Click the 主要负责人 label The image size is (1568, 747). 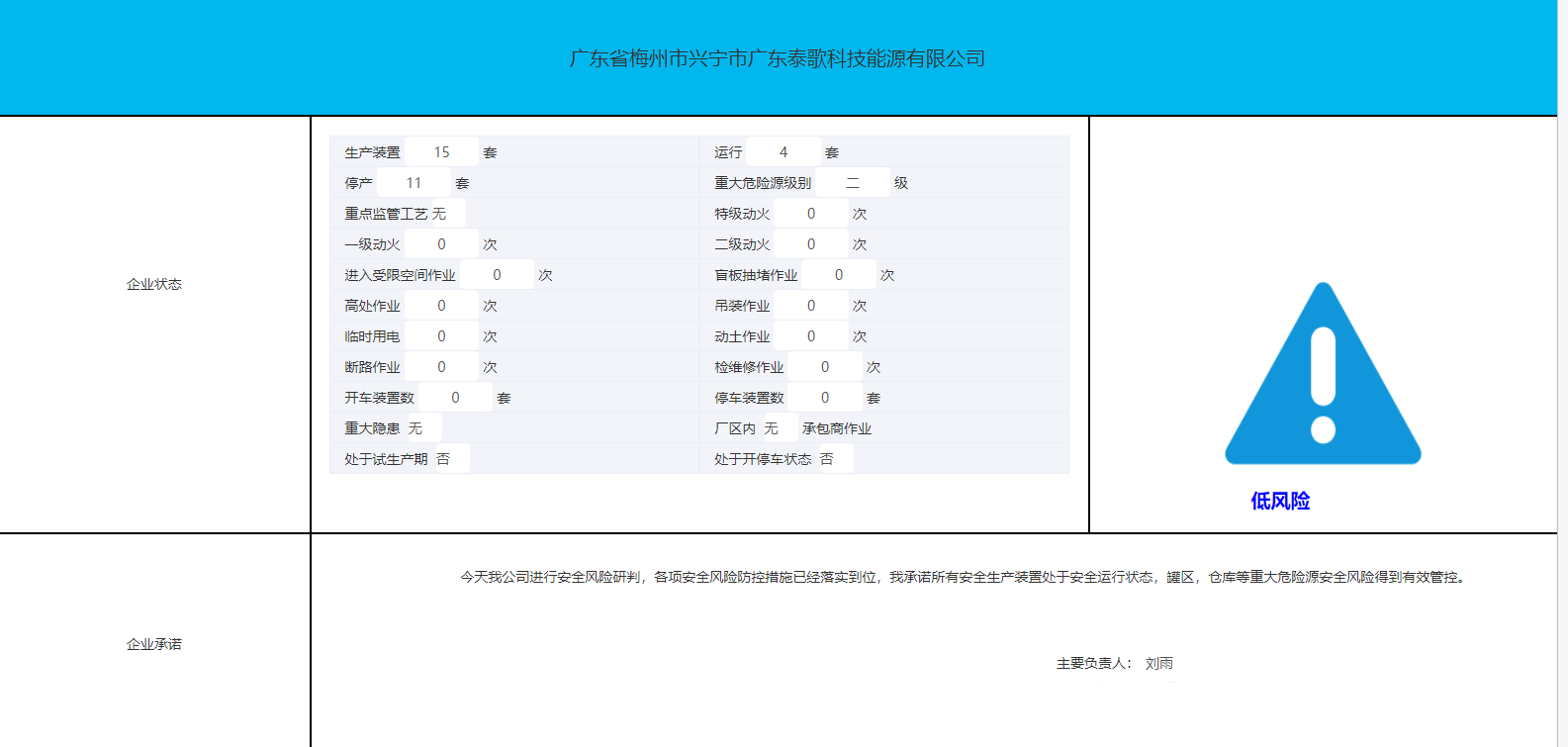1092,663
